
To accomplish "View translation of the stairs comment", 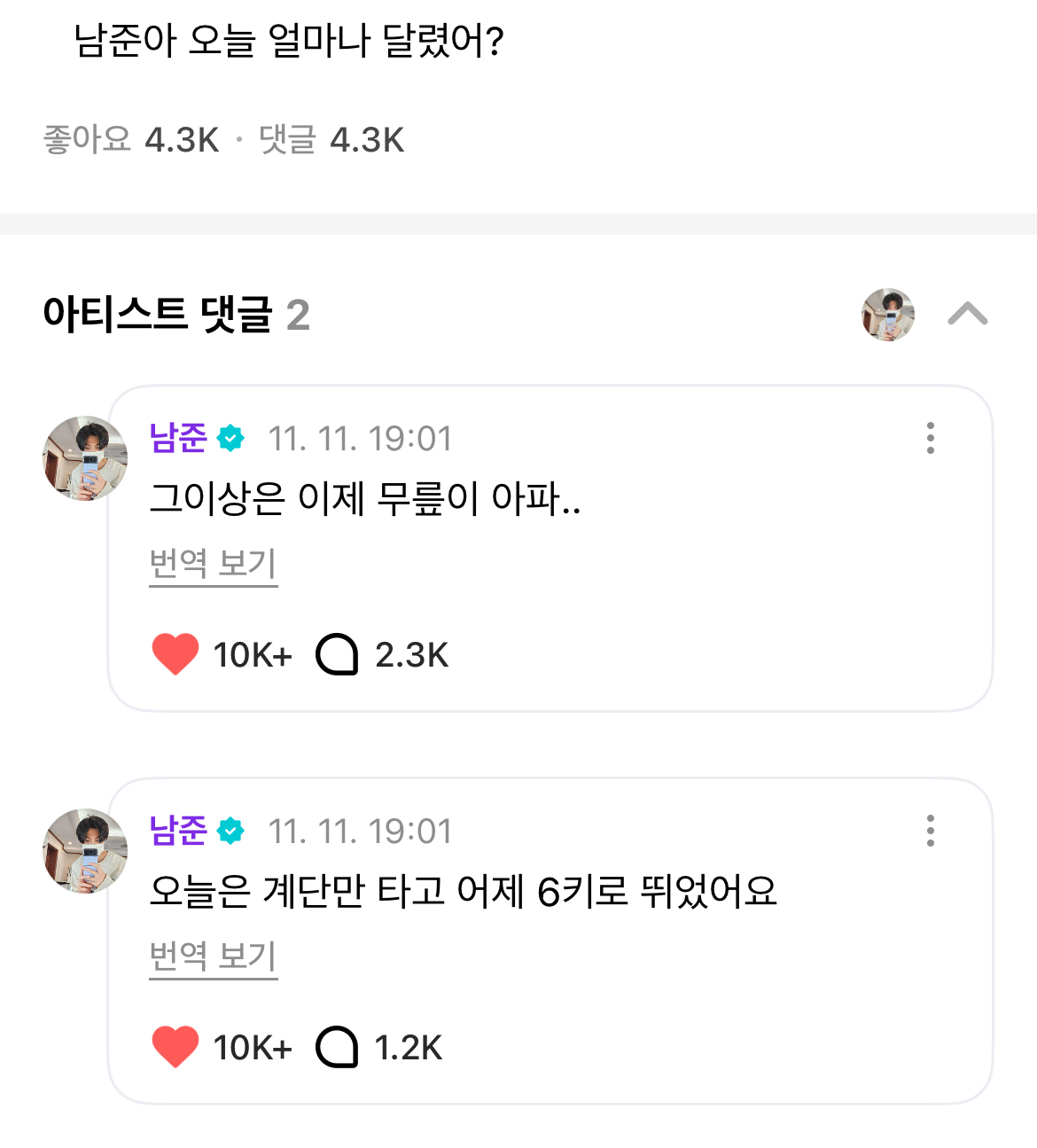I will coord(213,956).
